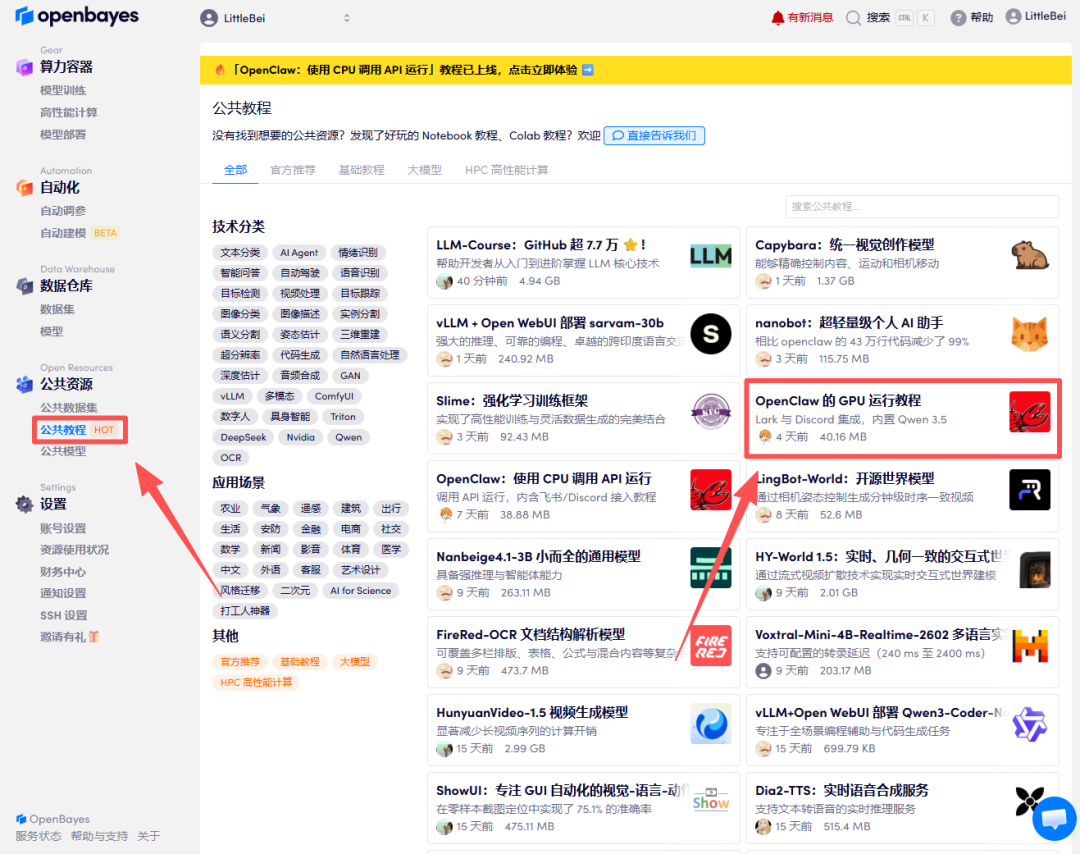Click the yellow OpenClaw announcement banner text

[x=405, y=70]
